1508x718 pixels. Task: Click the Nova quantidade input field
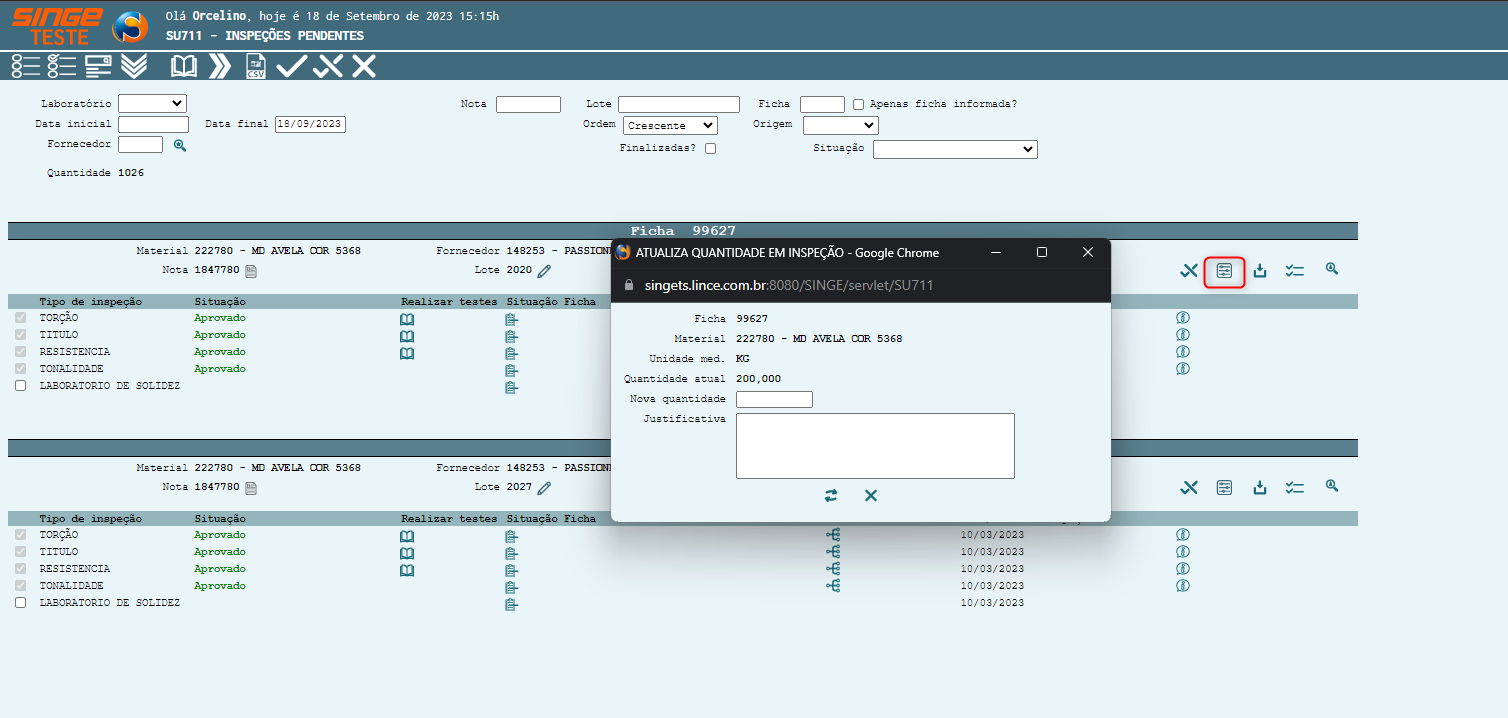click(774, 399)
